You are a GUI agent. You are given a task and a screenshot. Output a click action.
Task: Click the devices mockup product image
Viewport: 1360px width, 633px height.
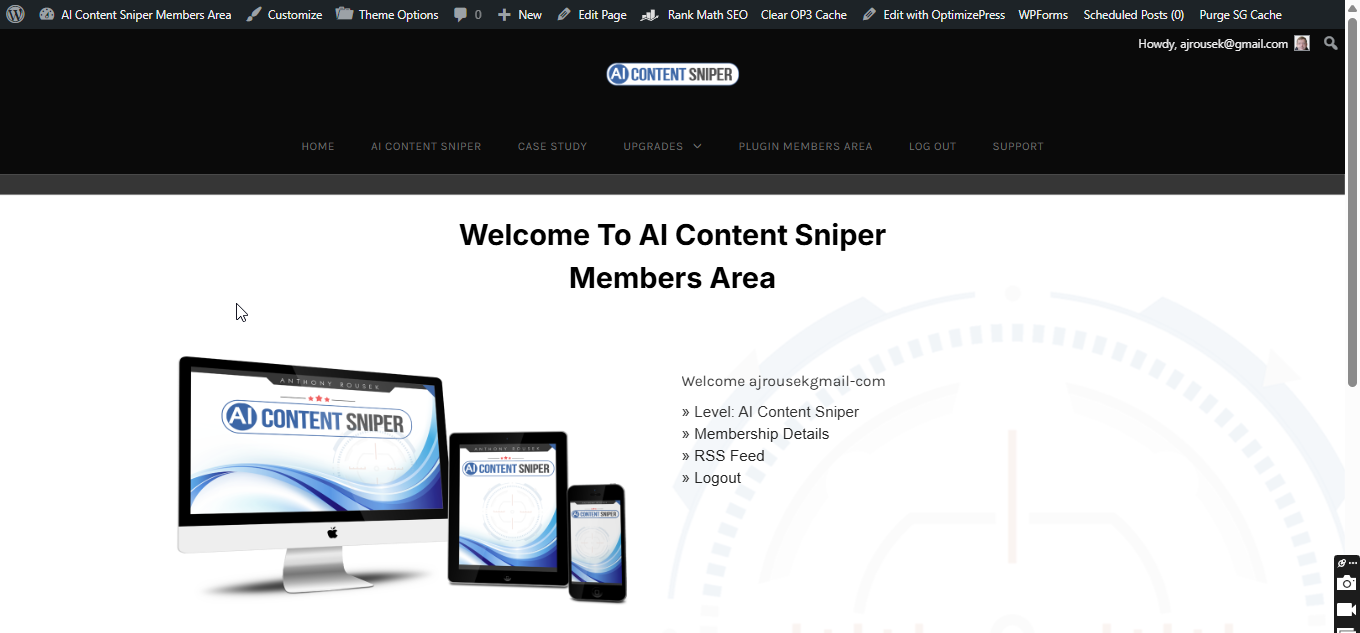[402, 478]
